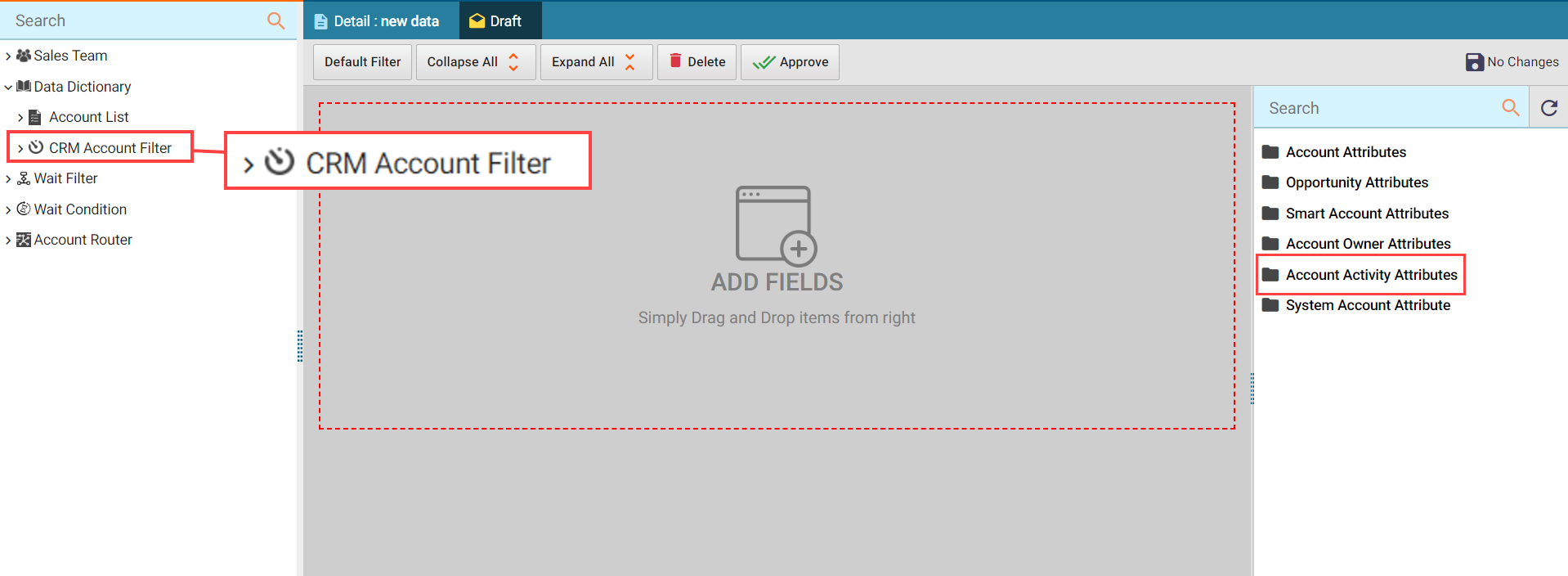Click the refresh icon beside right search

[1549, 107]
